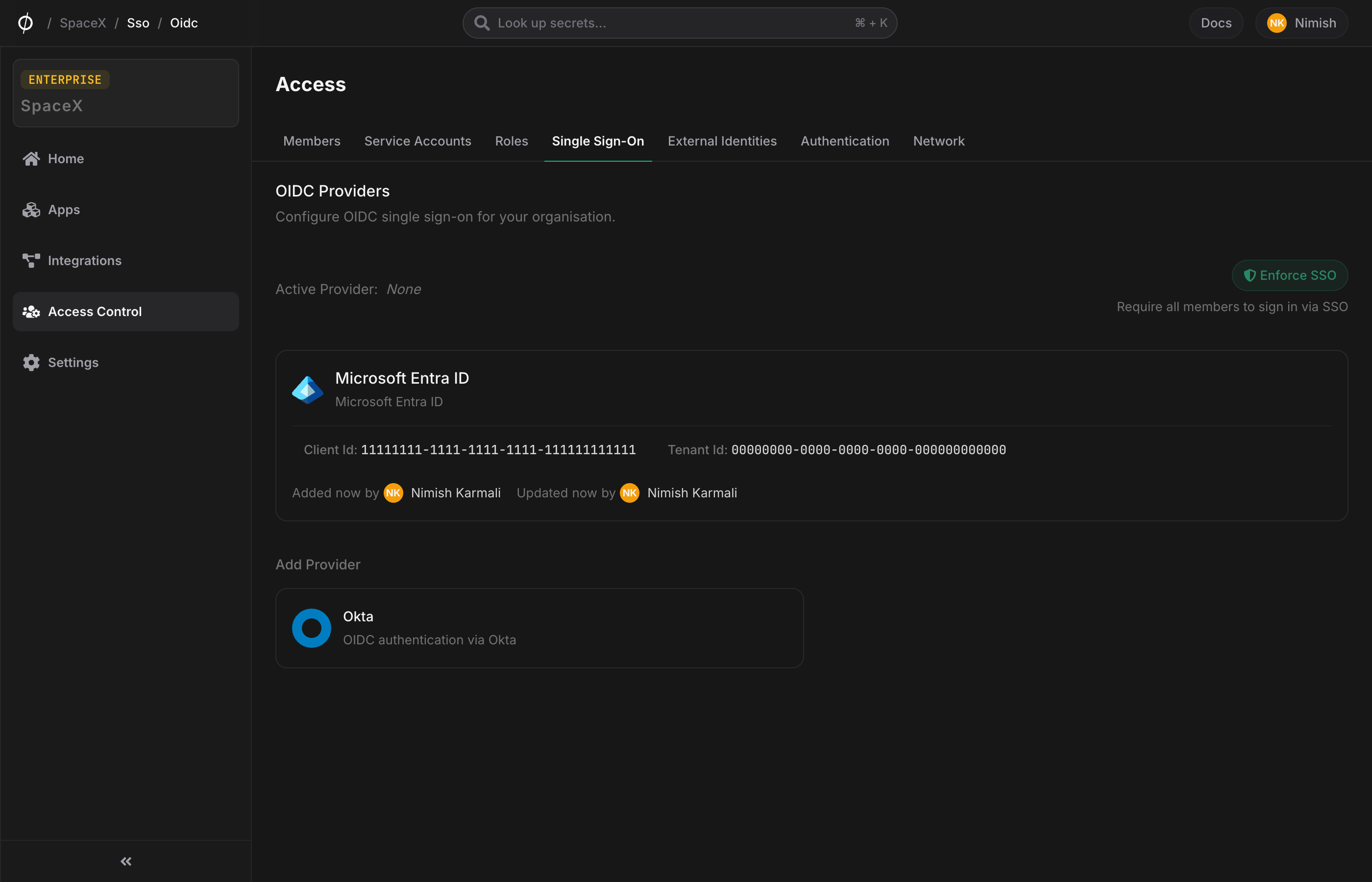Open the SpaceX breadcrumb link
1372x882 pixels.
(x=82, y=23)
